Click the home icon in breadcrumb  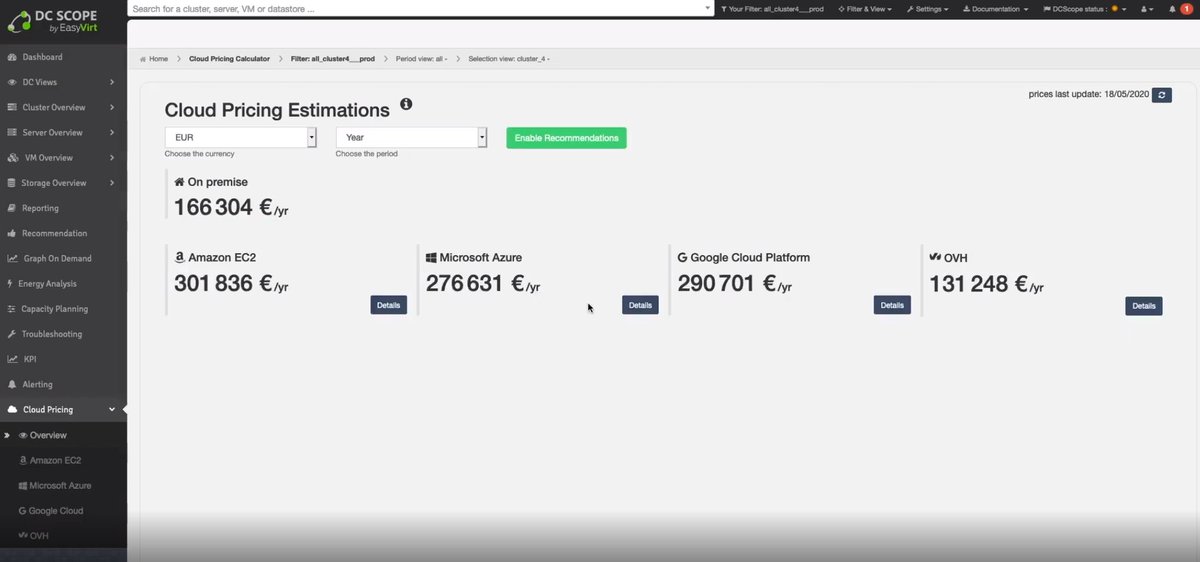pos(143,59)
